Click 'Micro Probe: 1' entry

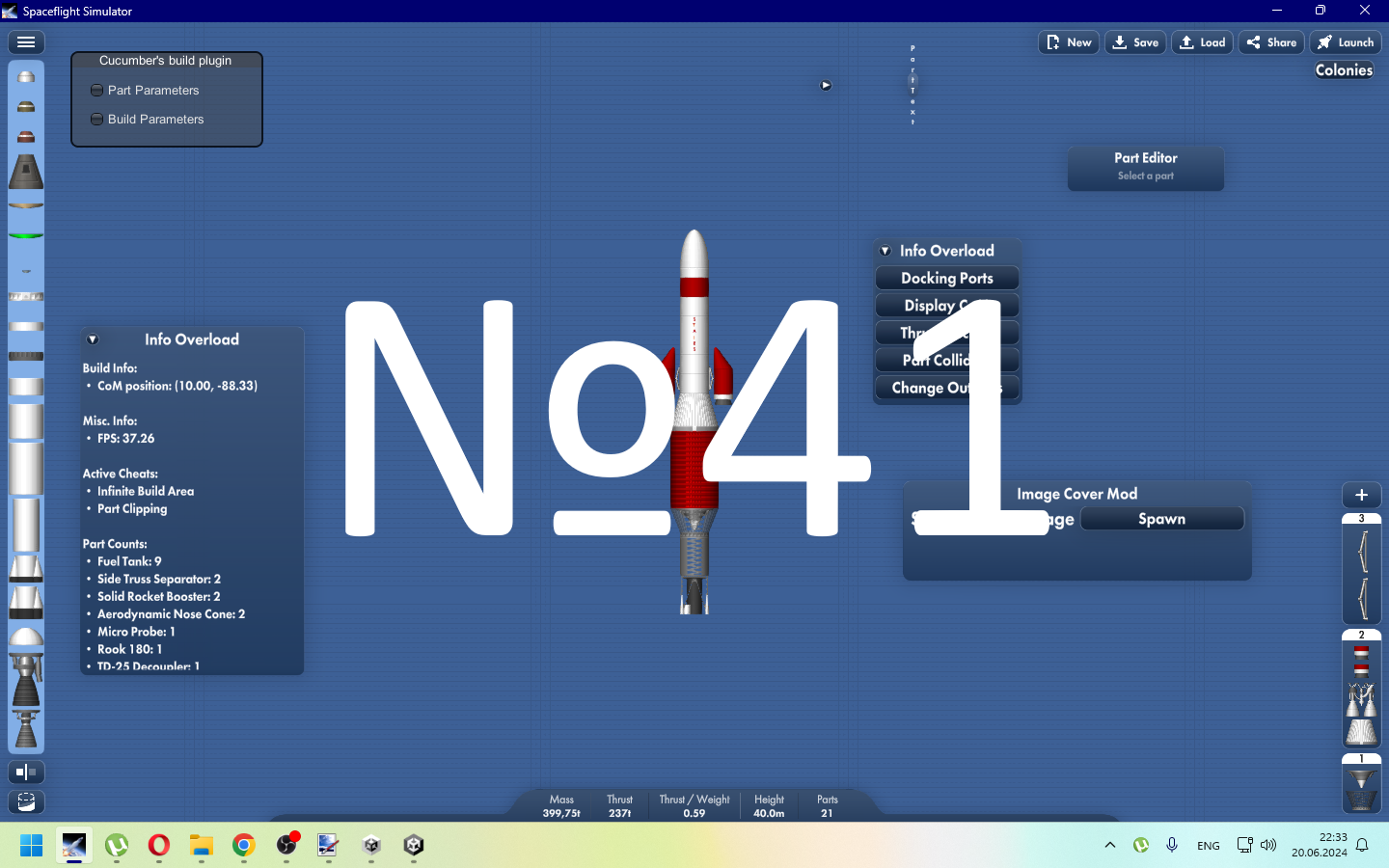coord(136,632)
